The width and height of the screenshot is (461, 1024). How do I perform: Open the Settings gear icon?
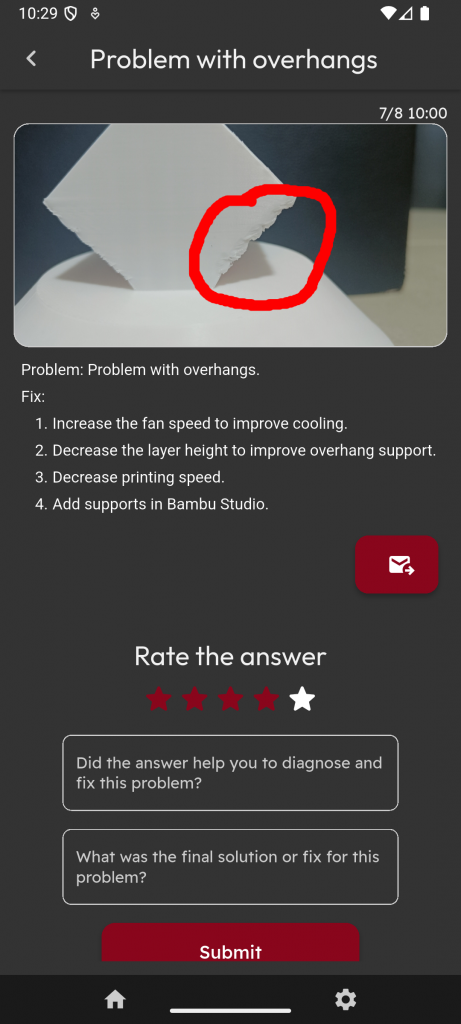click(345, 999)
